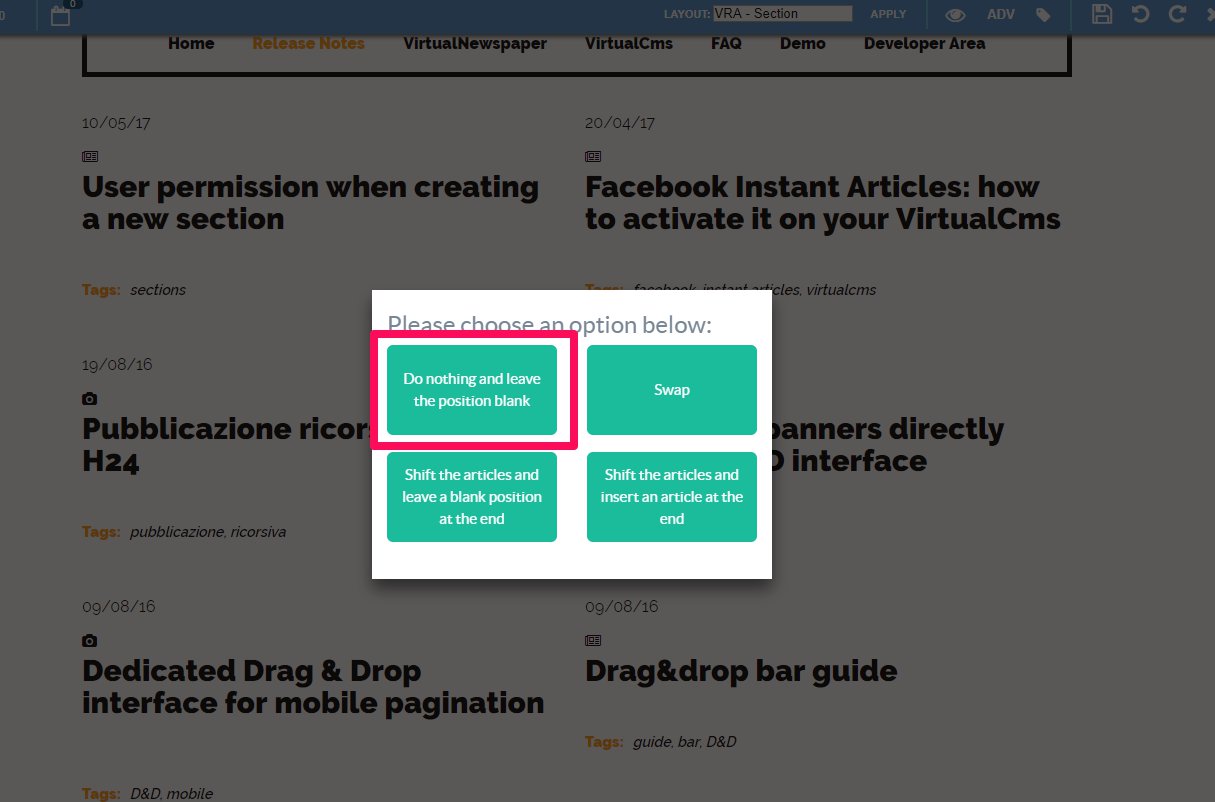Screen dimensions: 1215x802
Task: Go to the Developer Area menu
Action: coord(924,44)
